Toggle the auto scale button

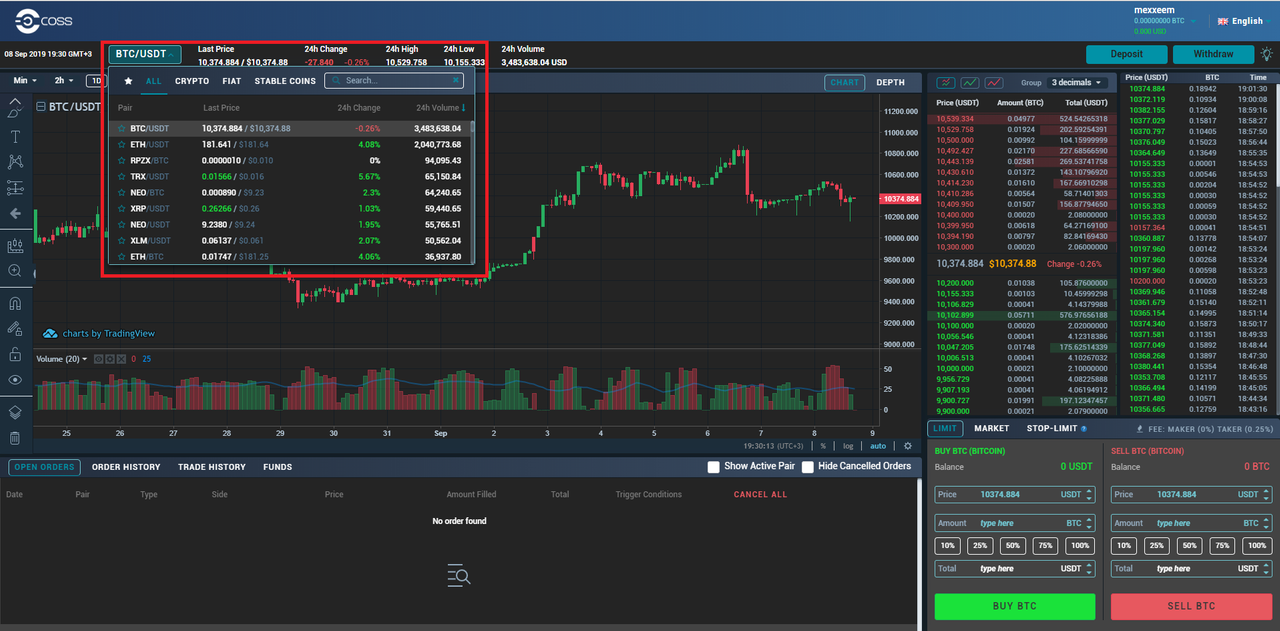point(877,447)
